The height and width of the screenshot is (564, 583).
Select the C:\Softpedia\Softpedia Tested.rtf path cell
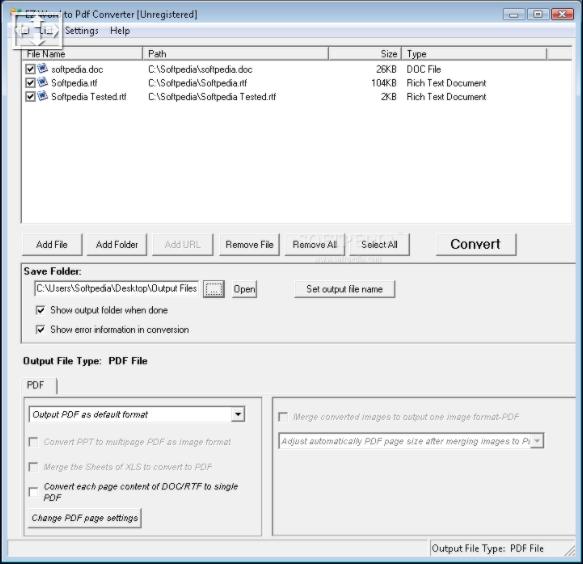[212, 97]
